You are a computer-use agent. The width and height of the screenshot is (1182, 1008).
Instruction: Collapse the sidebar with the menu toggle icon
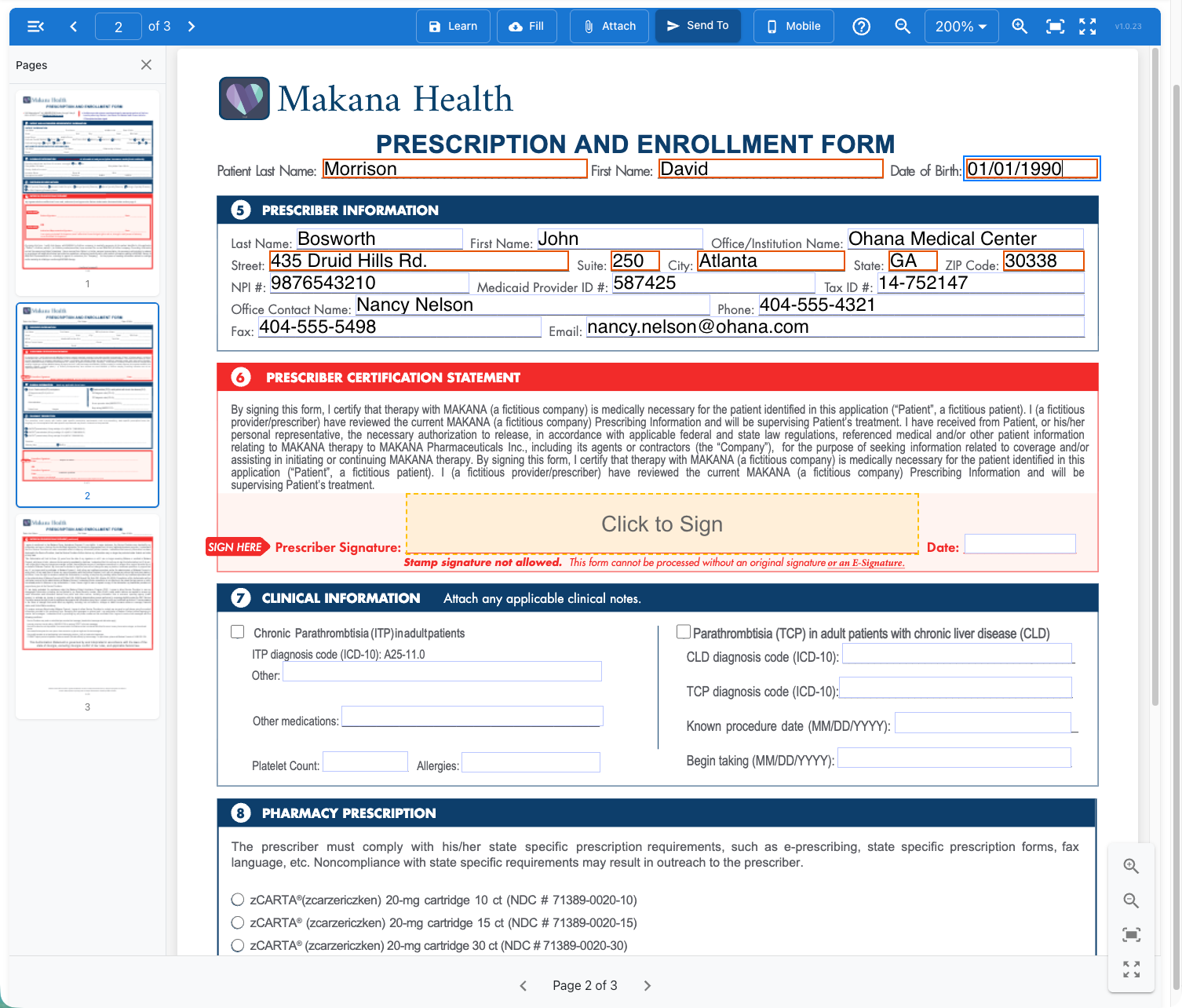point(35,27)
